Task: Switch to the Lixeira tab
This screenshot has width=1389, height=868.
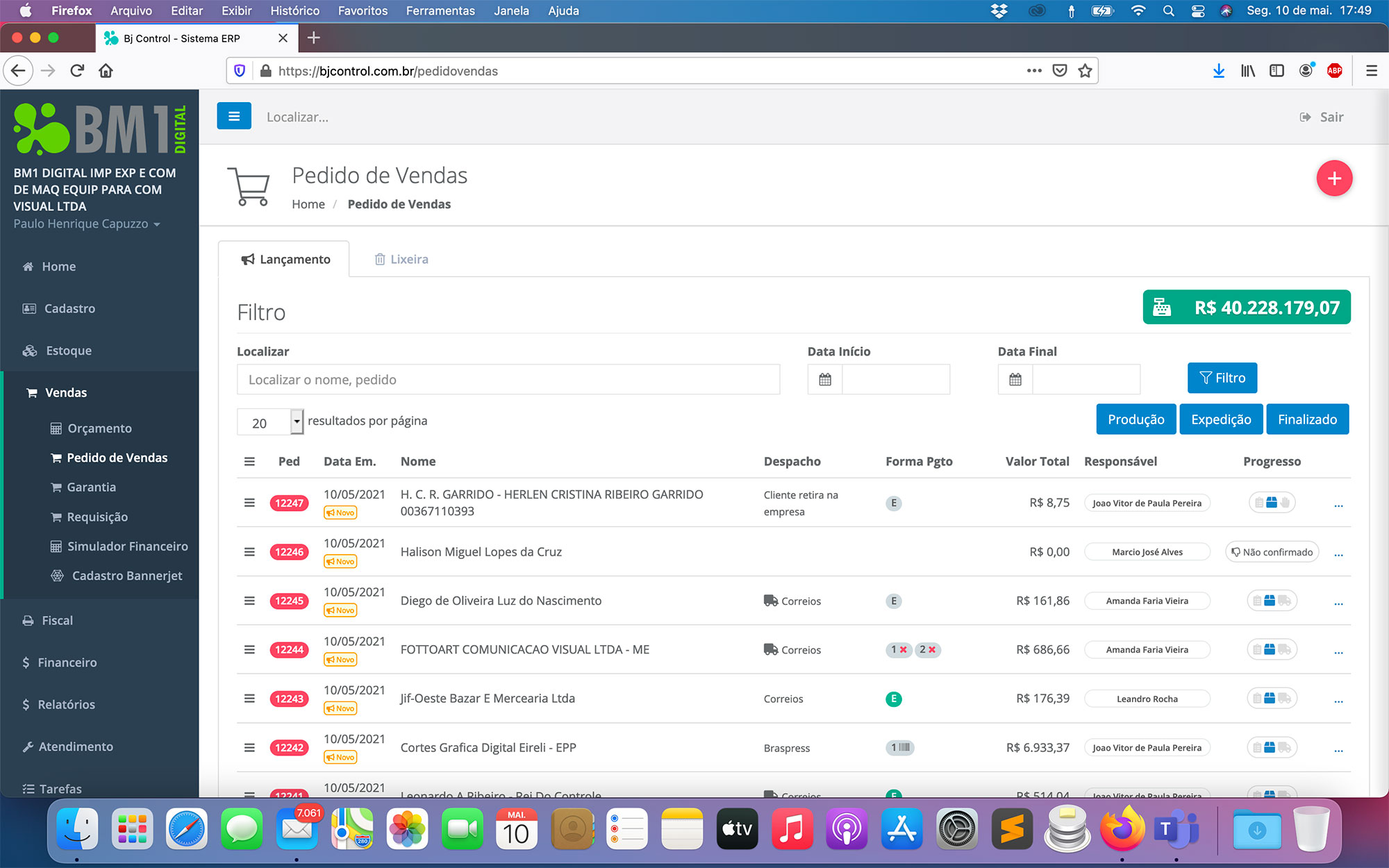Action: (401, 259)
